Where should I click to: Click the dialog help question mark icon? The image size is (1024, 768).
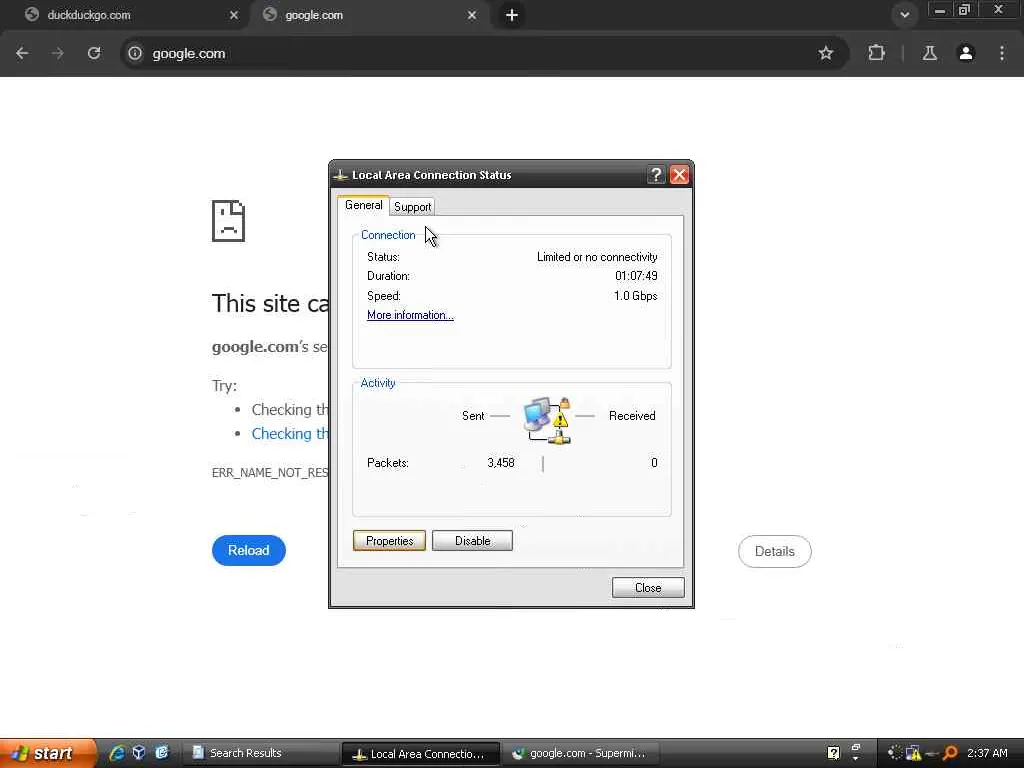coord(656,174)
